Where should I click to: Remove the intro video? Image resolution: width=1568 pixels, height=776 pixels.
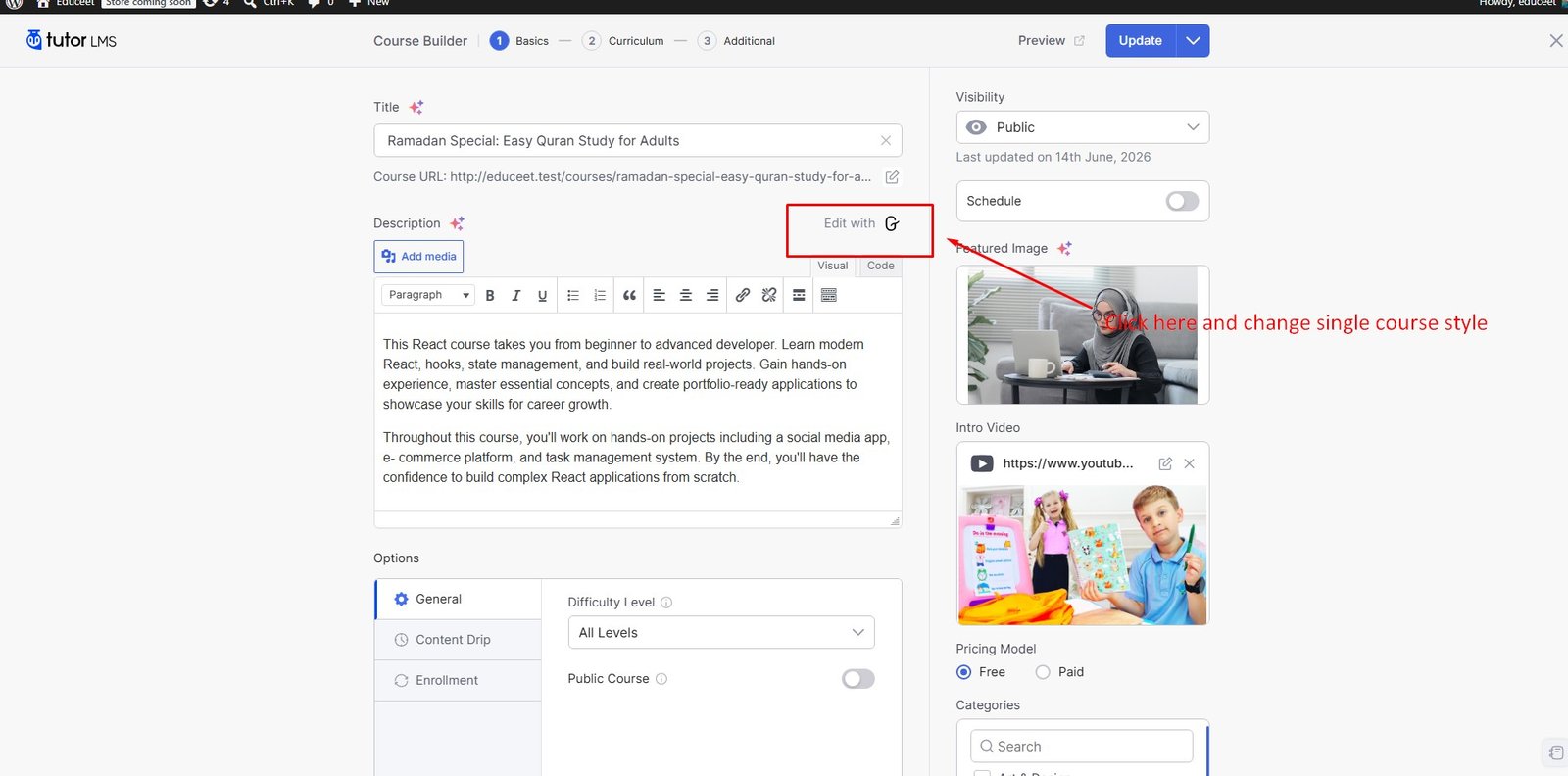pos(1189,463)
